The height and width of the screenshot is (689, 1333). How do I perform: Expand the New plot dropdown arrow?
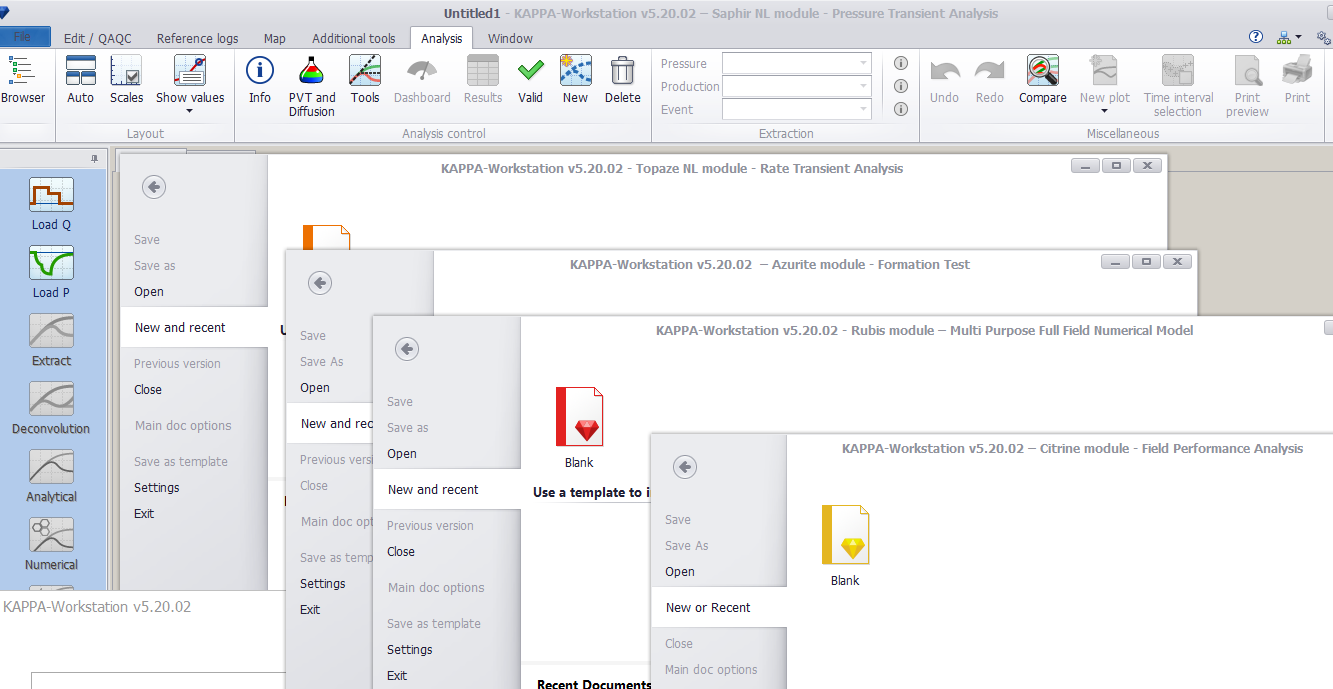1105,111
